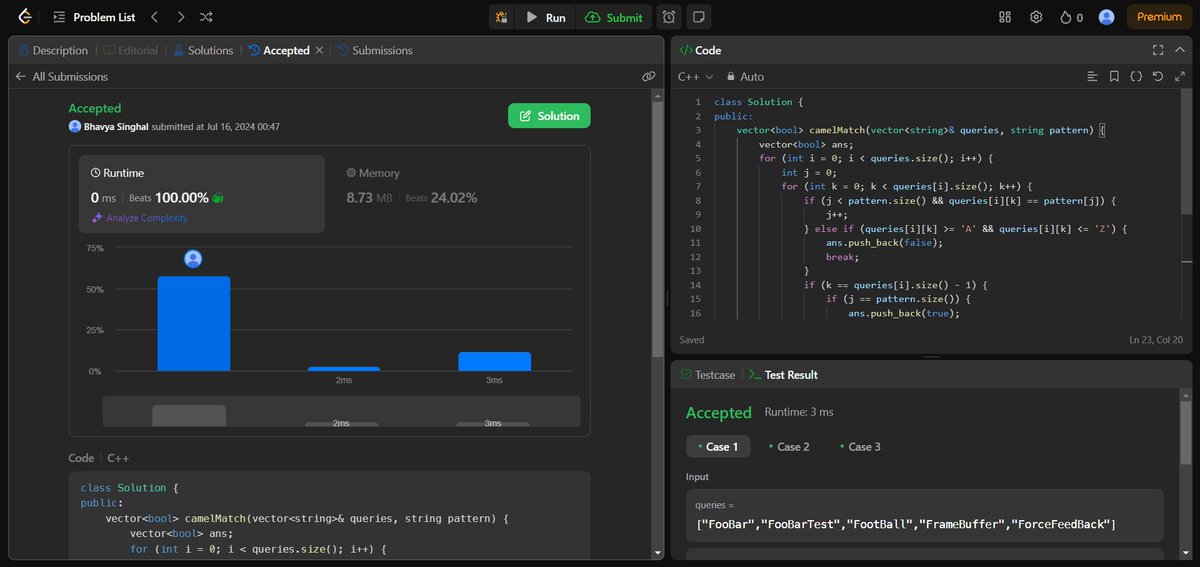Screen dimensions: 1200x567
Task: Select the Test Result tab
Action: pos(783,375)
